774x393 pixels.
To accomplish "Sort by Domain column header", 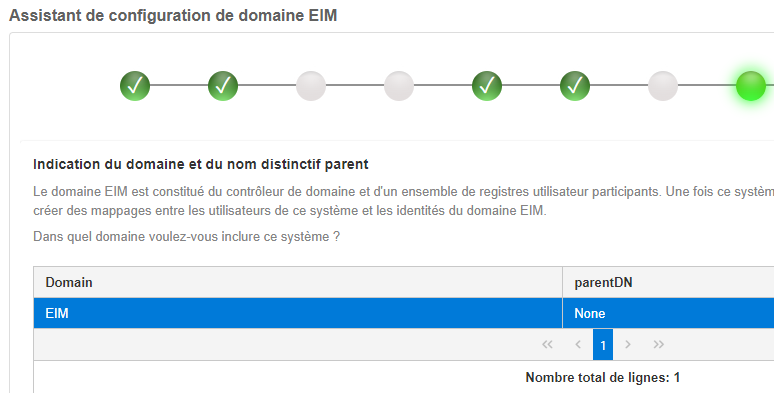I will [298, 282].
